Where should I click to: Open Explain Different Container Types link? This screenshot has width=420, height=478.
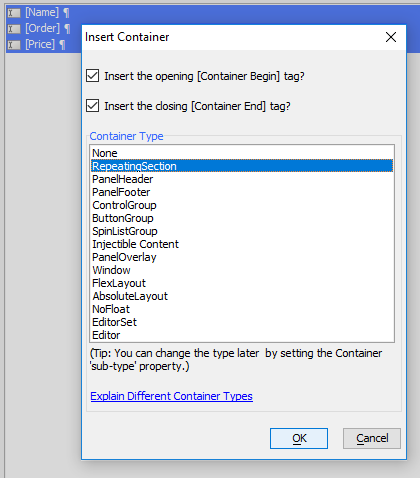point(171,396)
